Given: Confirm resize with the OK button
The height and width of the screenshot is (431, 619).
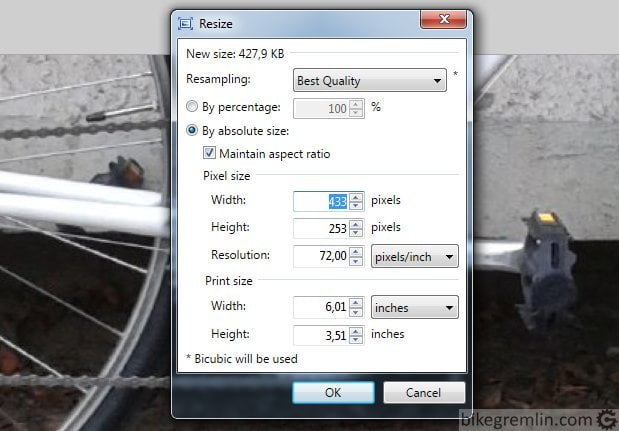Looking at the screenshot, I should (x=333, y=392).
